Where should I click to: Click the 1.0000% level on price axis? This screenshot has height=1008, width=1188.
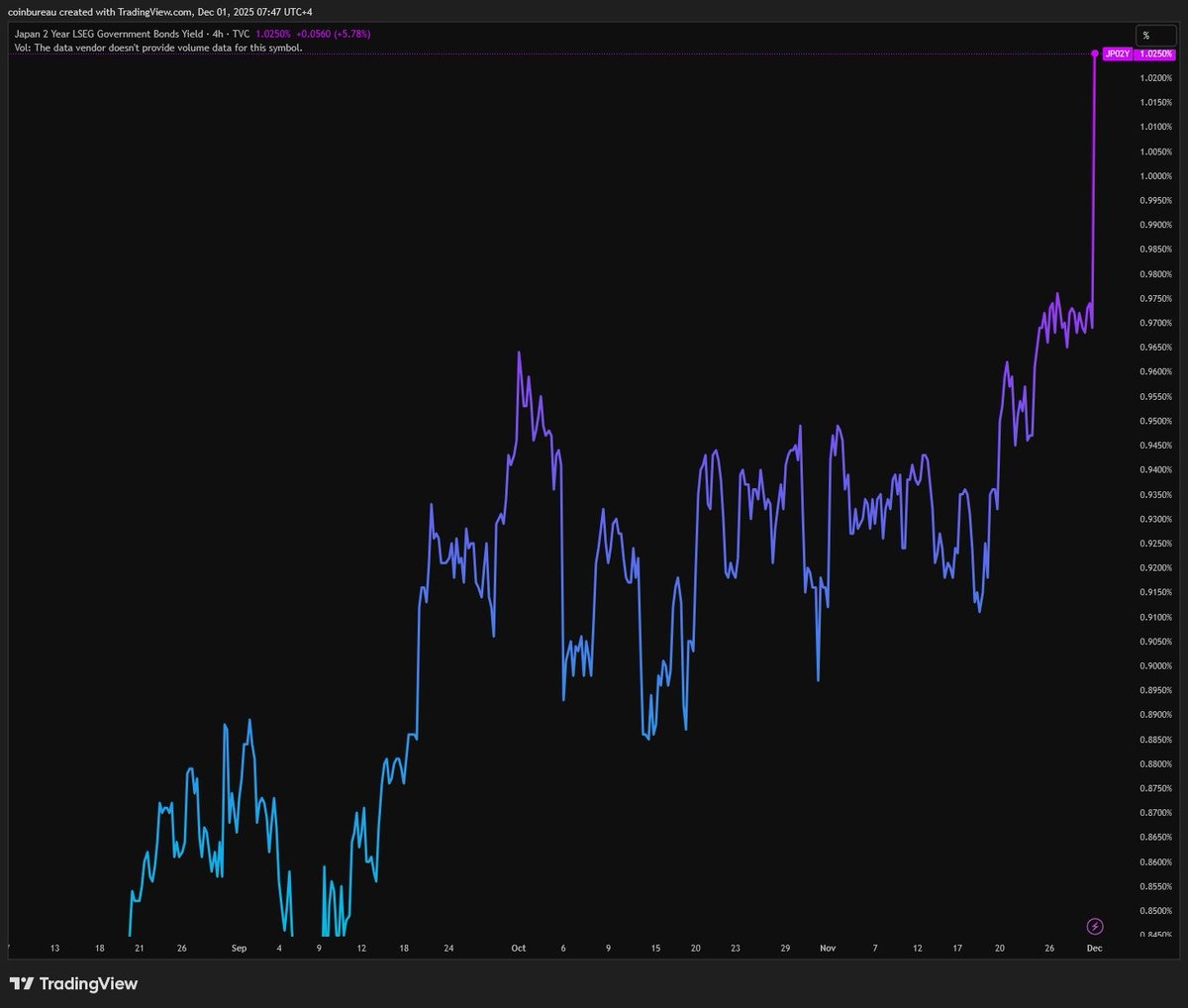[1154, 176]
